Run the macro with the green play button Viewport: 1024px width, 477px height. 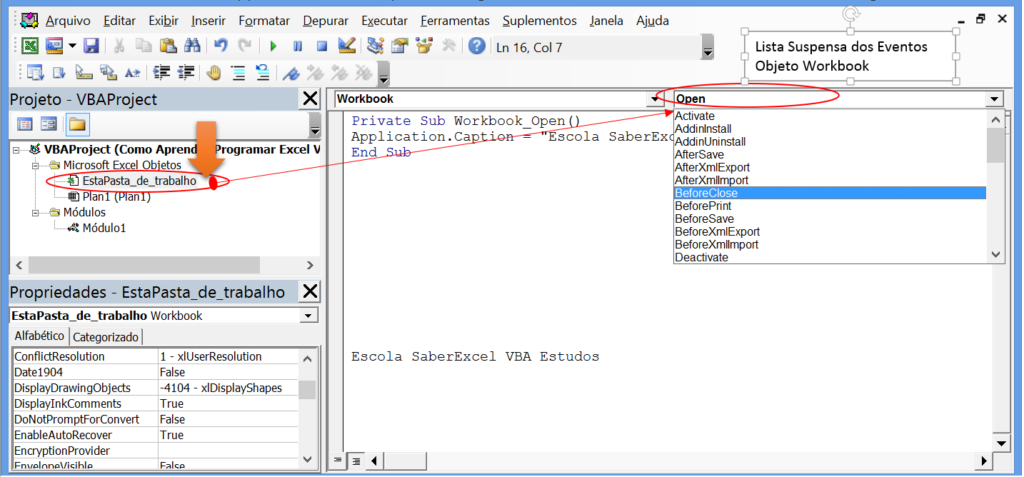273,46
